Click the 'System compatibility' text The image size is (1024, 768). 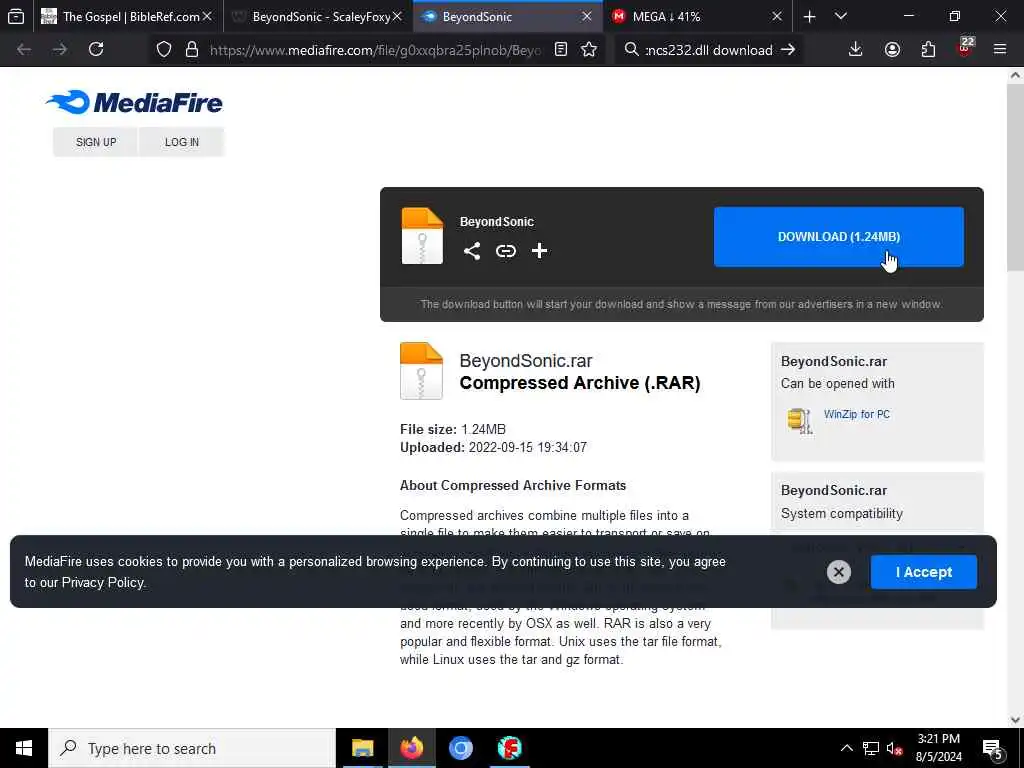842,514
